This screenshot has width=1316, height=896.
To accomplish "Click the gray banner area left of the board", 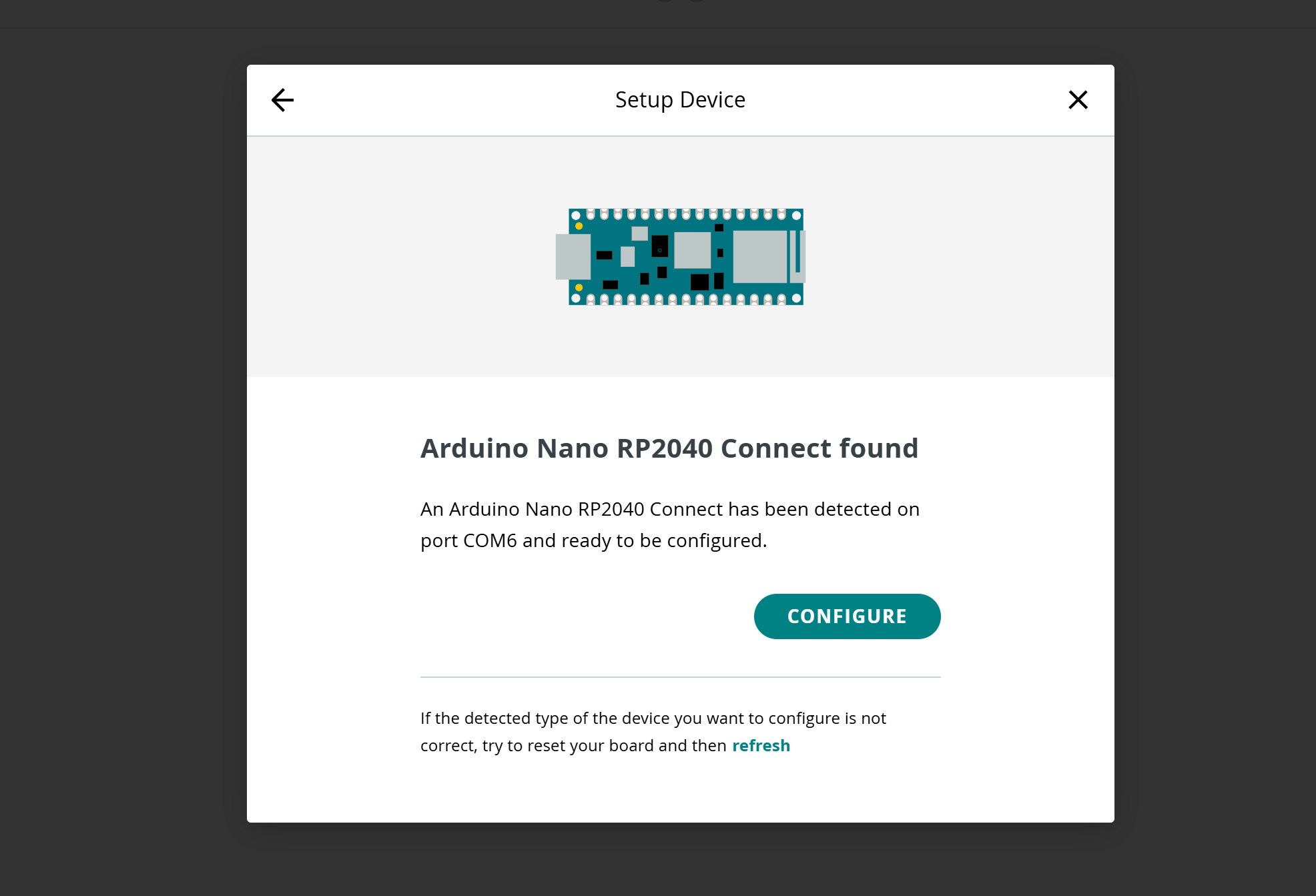I will 400,257.
